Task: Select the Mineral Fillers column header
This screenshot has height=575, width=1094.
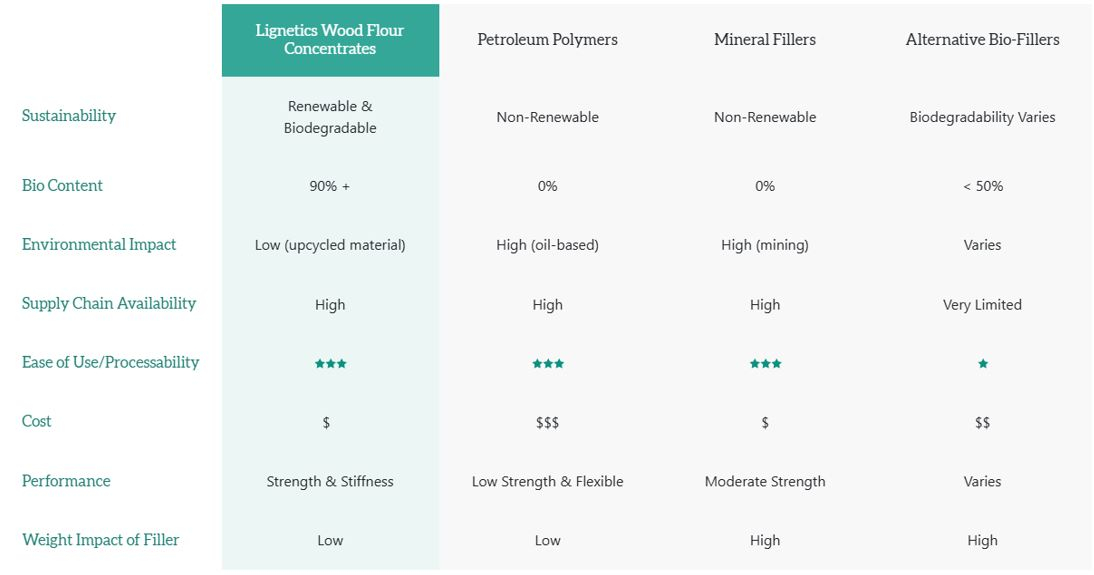Action: (765, 40)
